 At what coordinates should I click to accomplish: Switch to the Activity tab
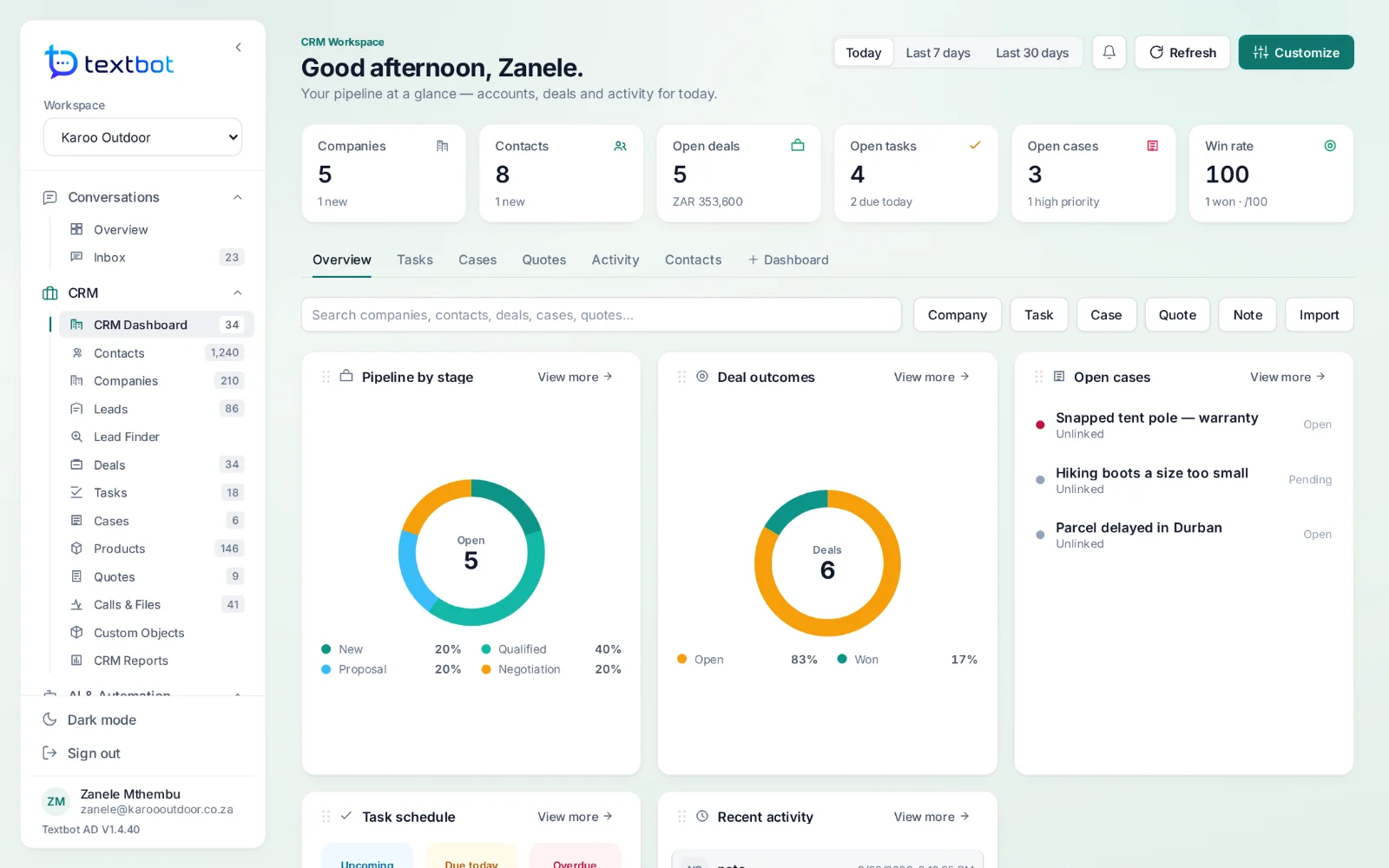[x=616, y=260]
